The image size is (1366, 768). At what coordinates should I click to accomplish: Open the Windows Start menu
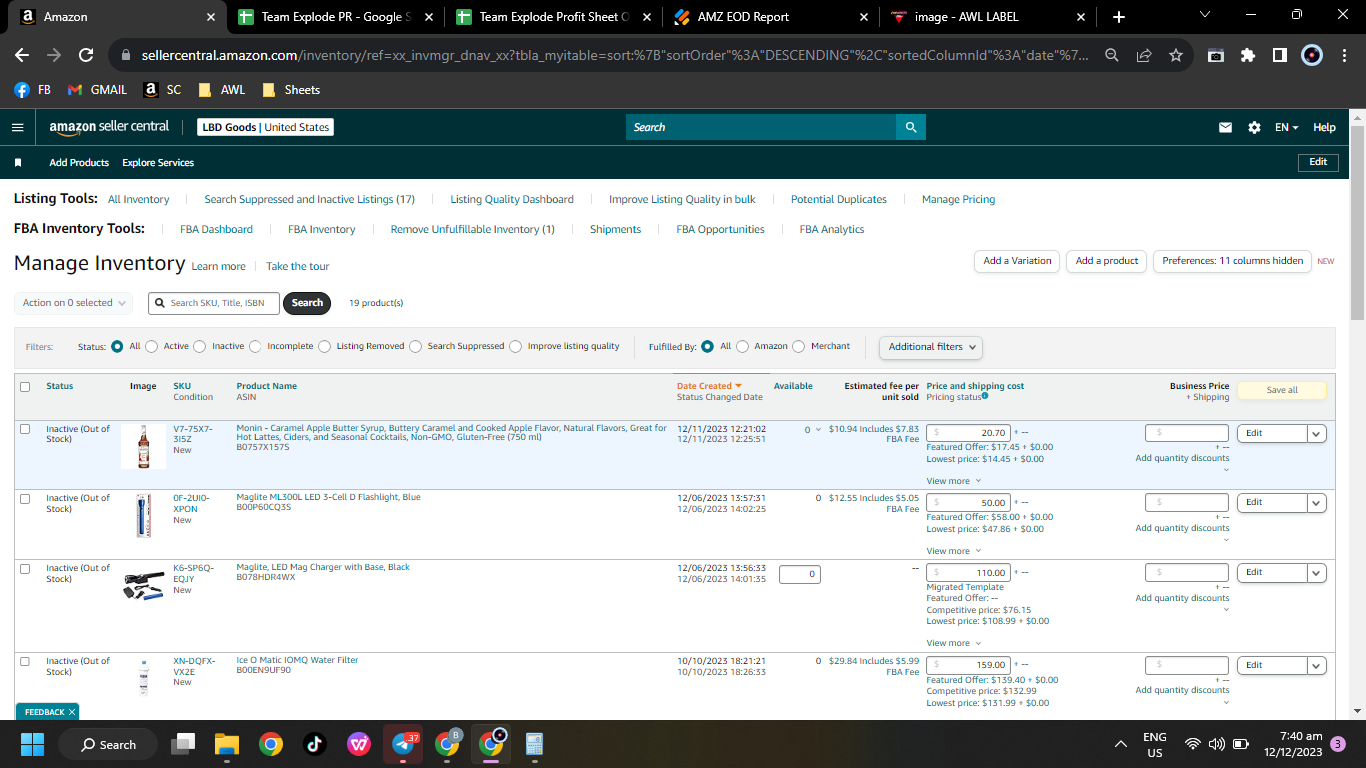point(33,744)
